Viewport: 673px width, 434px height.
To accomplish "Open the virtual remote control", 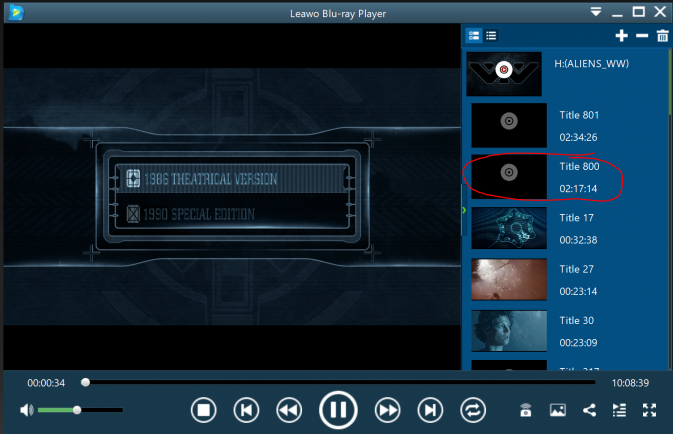I will click(526, 410).
